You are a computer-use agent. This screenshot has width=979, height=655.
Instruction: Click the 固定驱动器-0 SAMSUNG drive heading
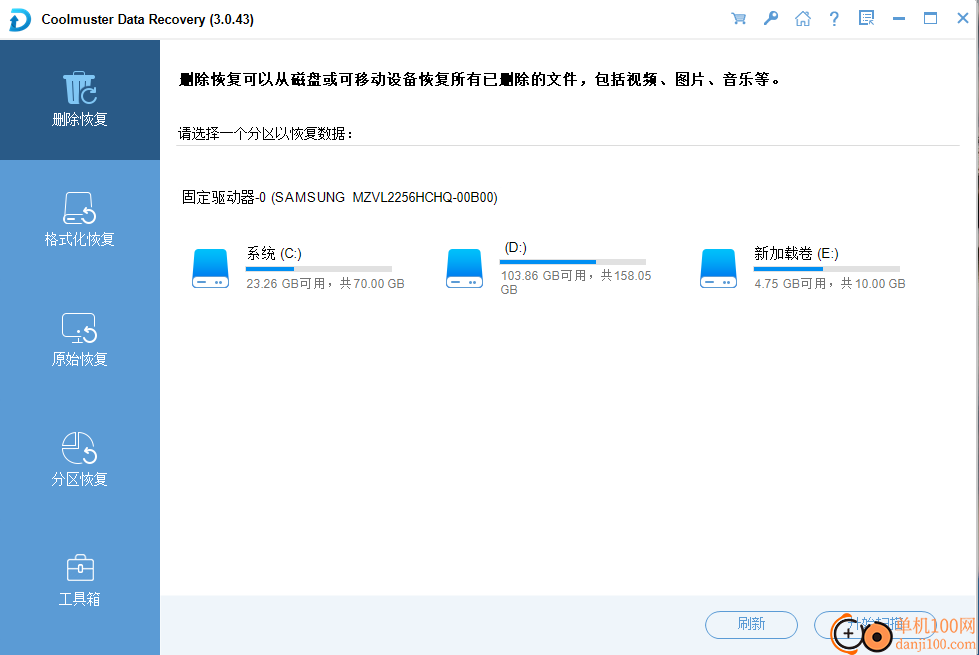tap(340, 197)
